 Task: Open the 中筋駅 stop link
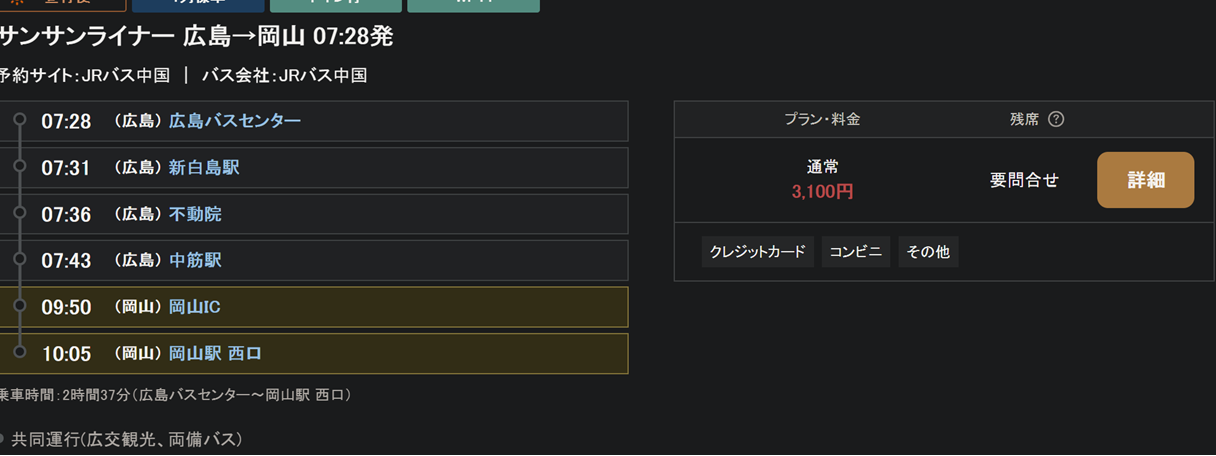pos(195,260)
